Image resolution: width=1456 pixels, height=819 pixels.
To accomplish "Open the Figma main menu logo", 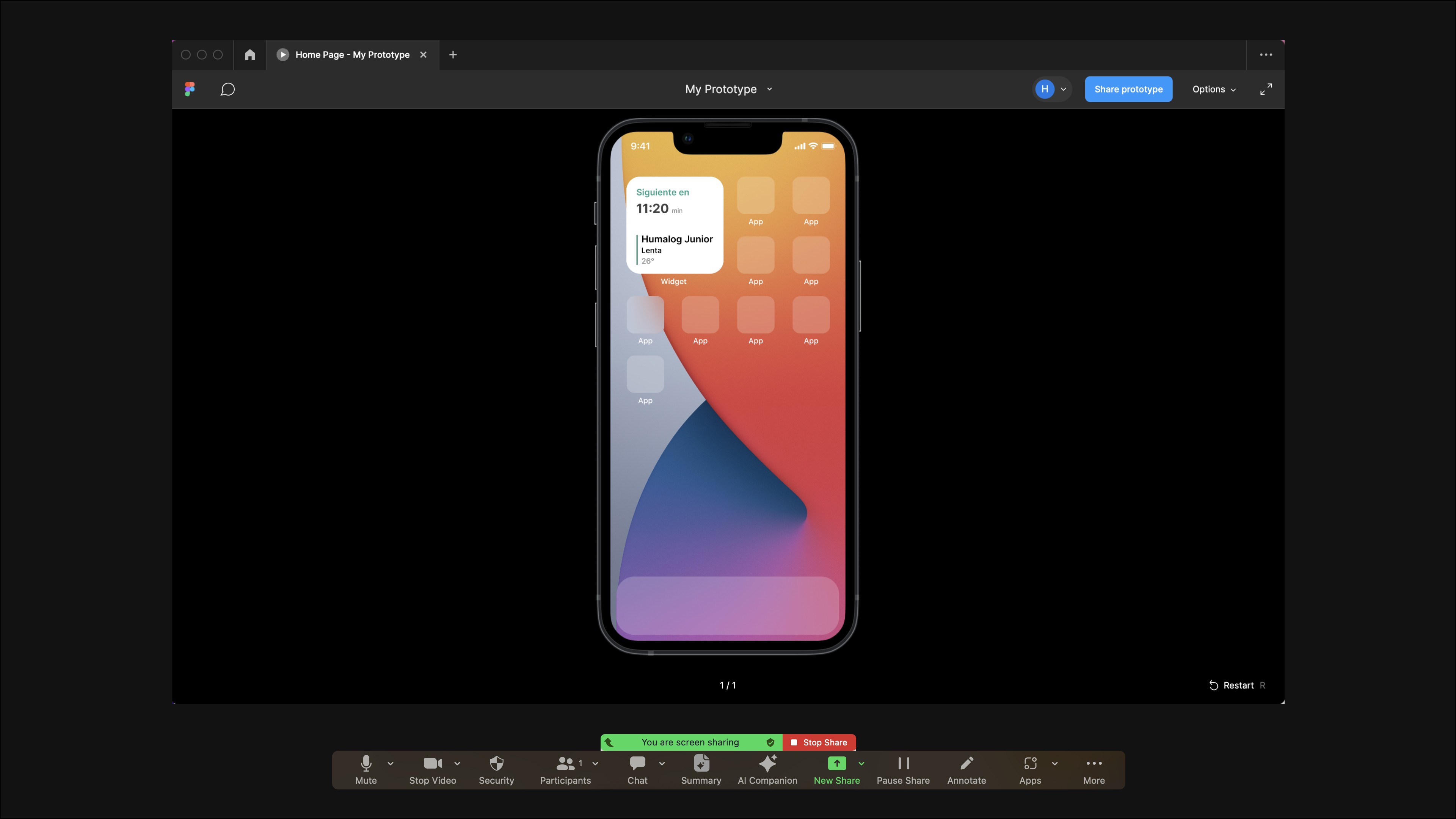I will pos(190,89).
